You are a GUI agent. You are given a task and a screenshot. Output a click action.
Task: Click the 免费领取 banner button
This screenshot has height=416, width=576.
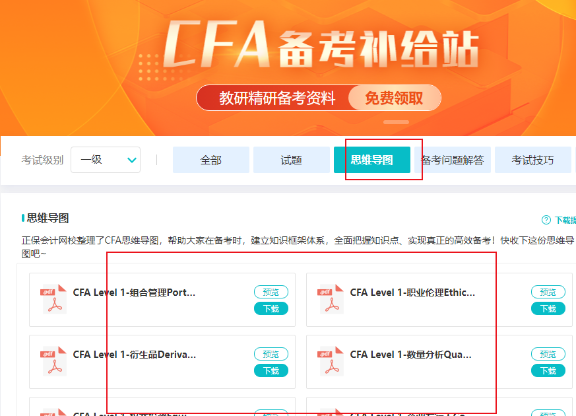tap(395, 98)
